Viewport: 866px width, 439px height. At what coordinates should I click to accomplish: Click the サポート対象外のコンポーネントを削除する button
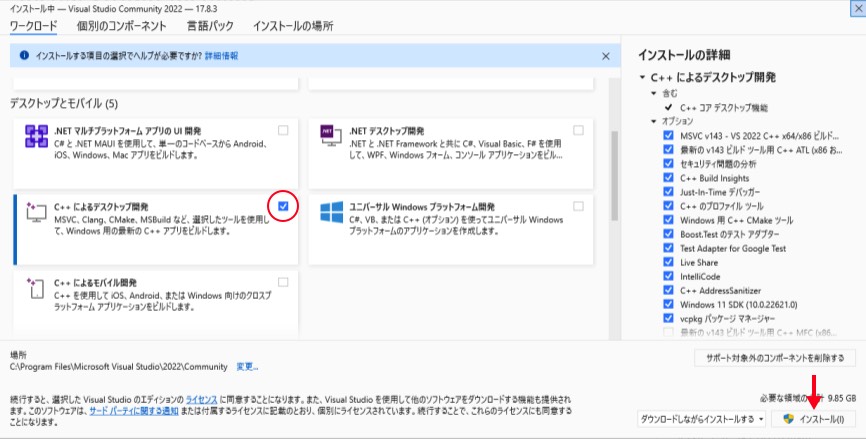[774, 357]
